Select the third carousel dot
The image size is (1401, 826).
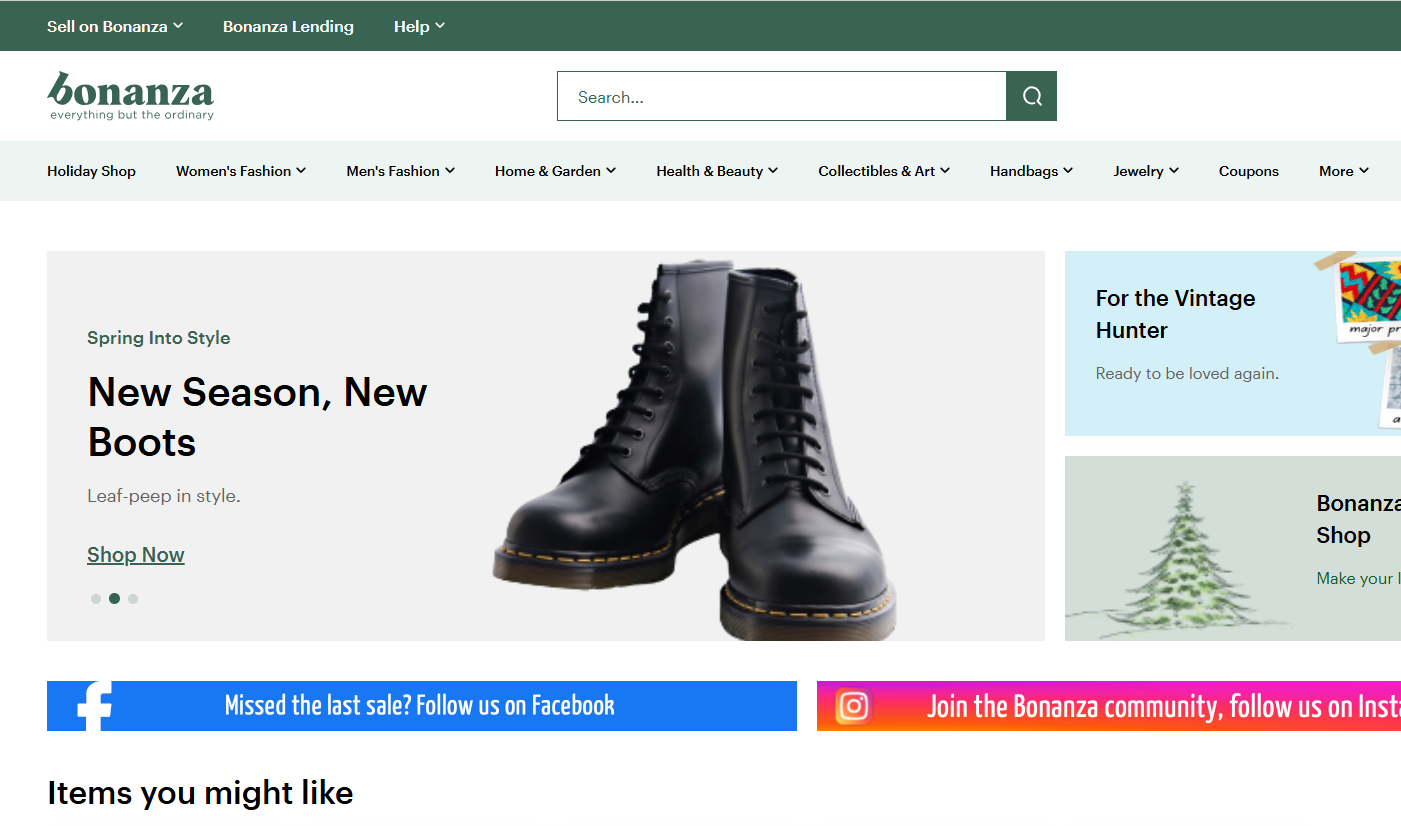(x=133, y=599)
